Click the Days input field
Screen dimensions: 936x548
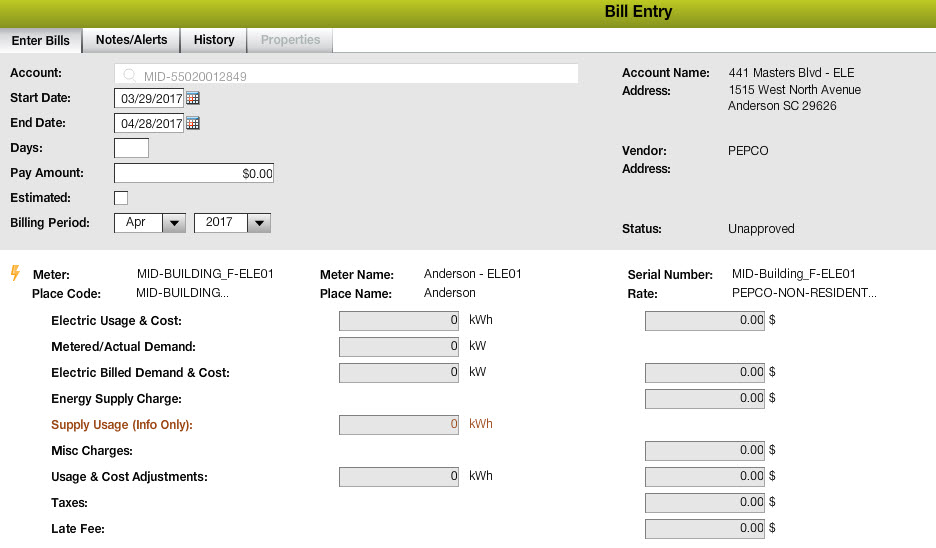132,148
